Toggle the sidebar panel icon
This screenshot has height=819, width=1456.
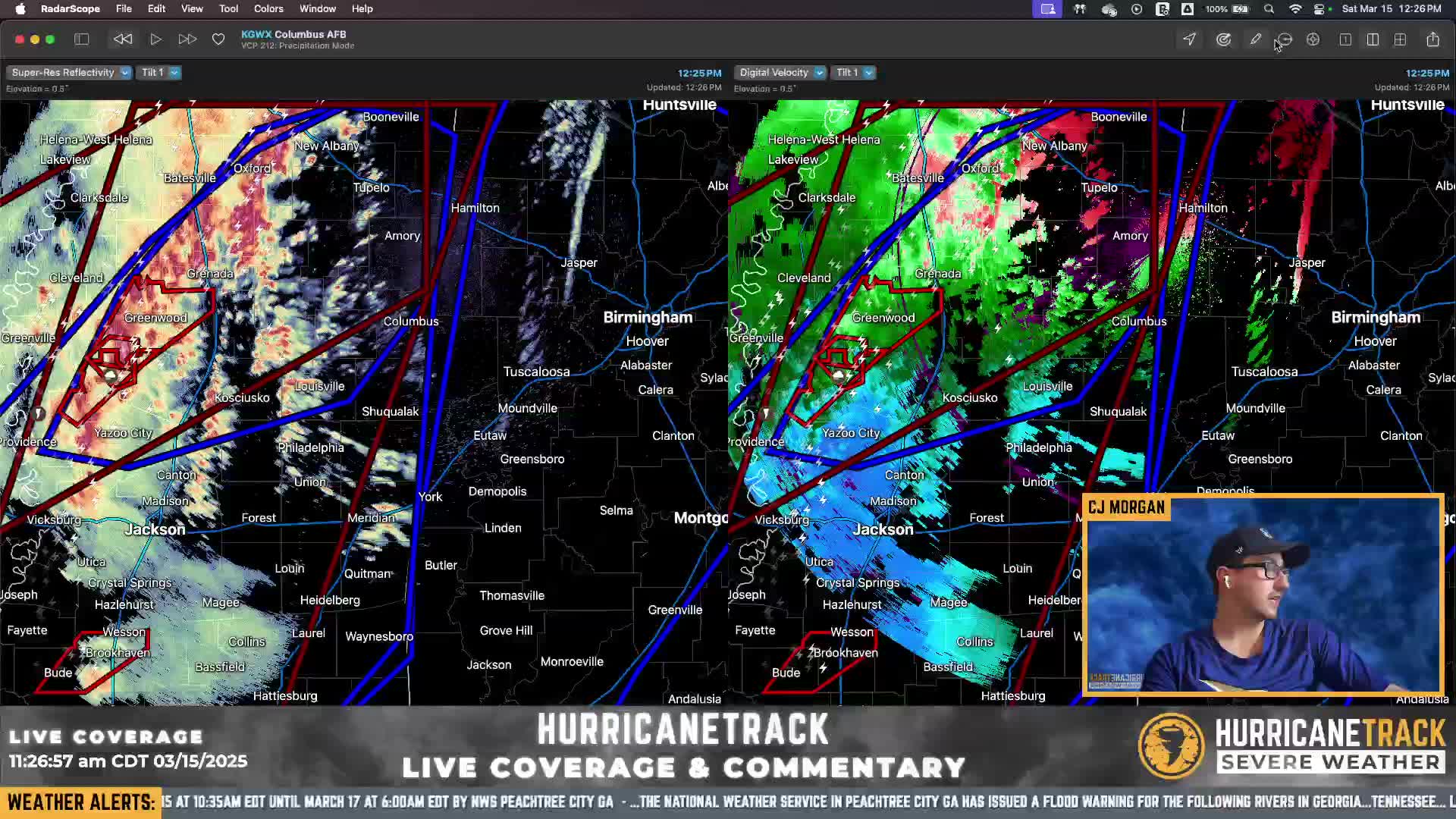[81, 39]
